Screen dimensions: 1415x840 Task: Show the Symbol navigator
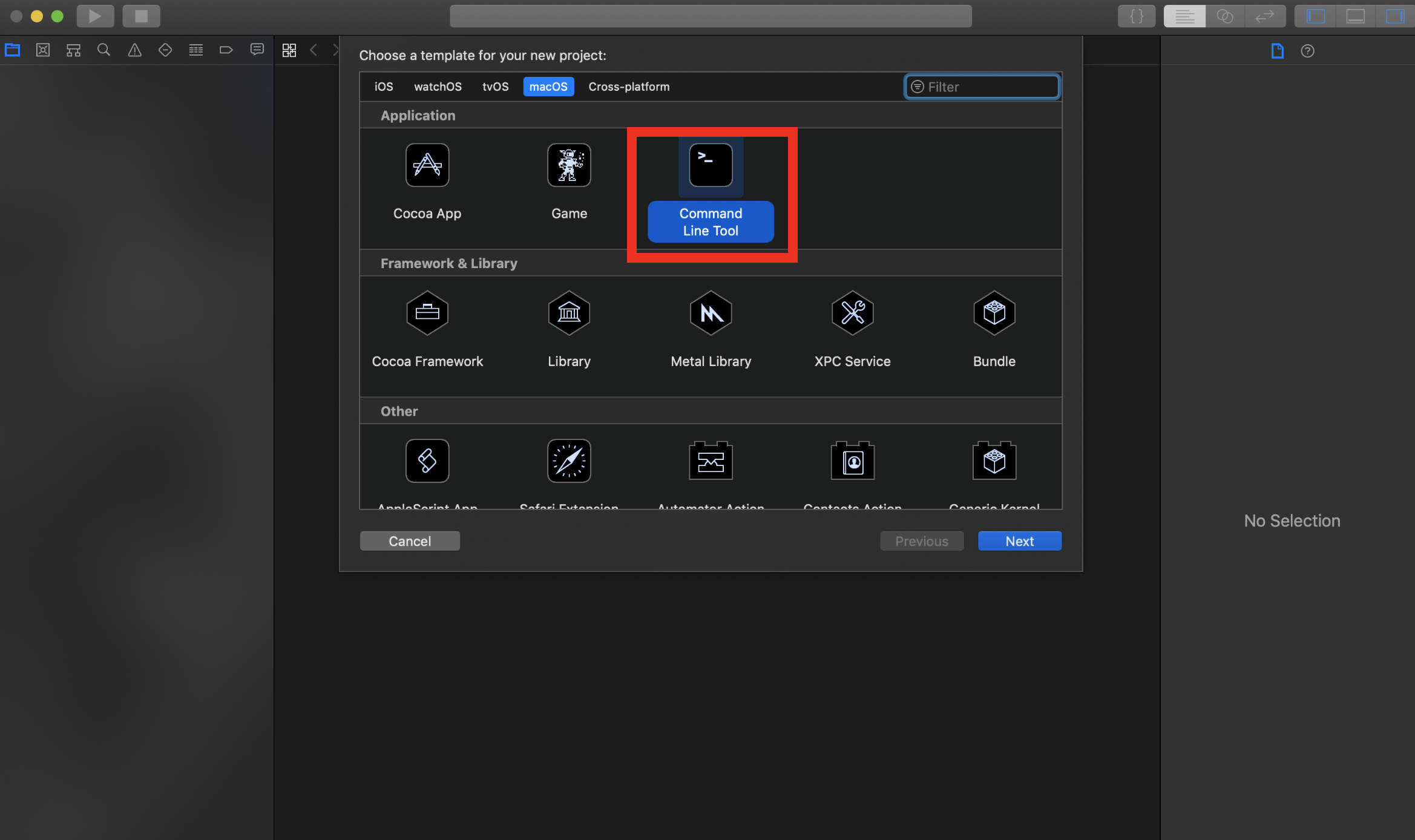click(x=74, y=50)
